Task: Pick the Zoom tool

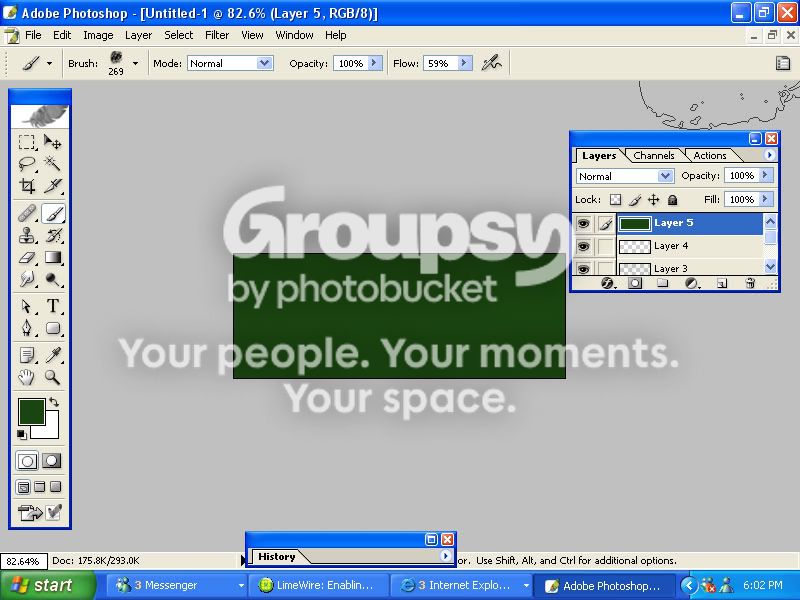Action: [x=53, y=377]
